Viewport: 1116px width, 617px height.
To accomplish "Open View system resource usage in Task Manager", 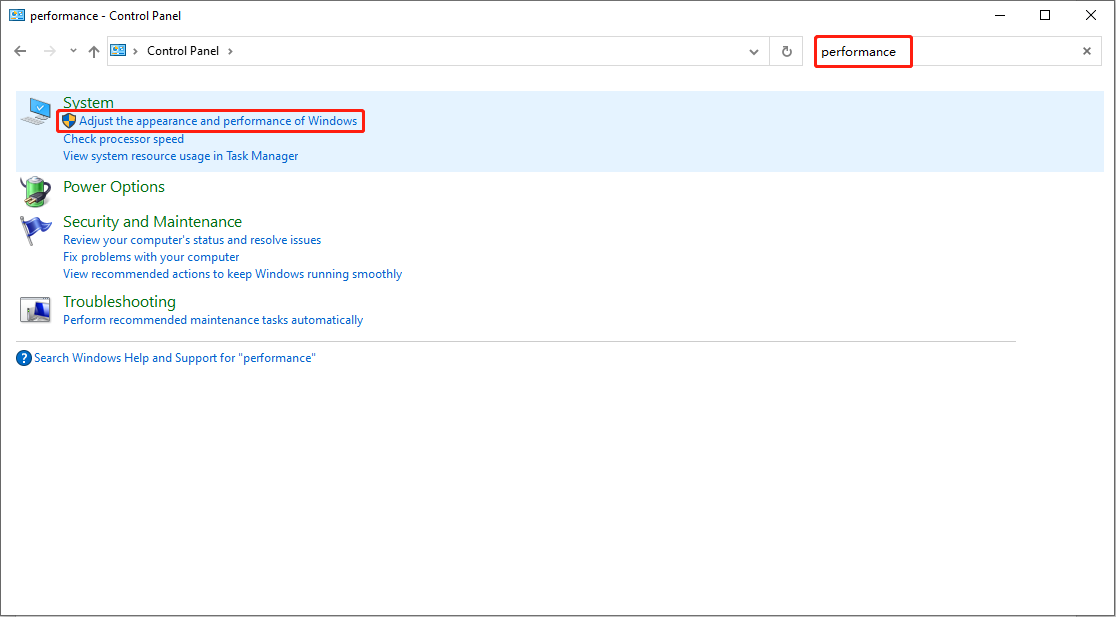I will click(180, 155).
